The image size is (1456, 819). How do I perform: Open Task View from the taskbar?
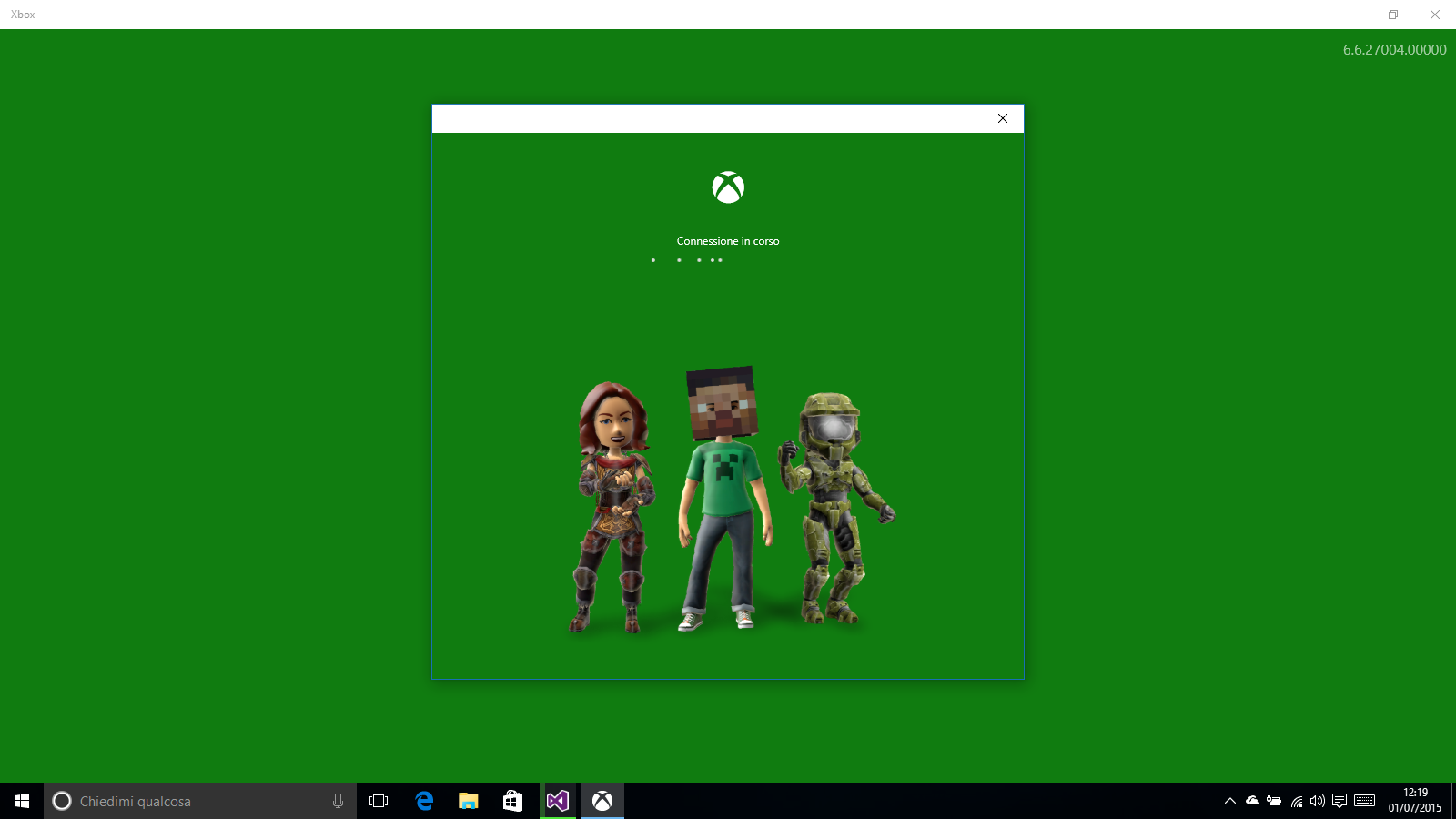click(x=379, y=801)
